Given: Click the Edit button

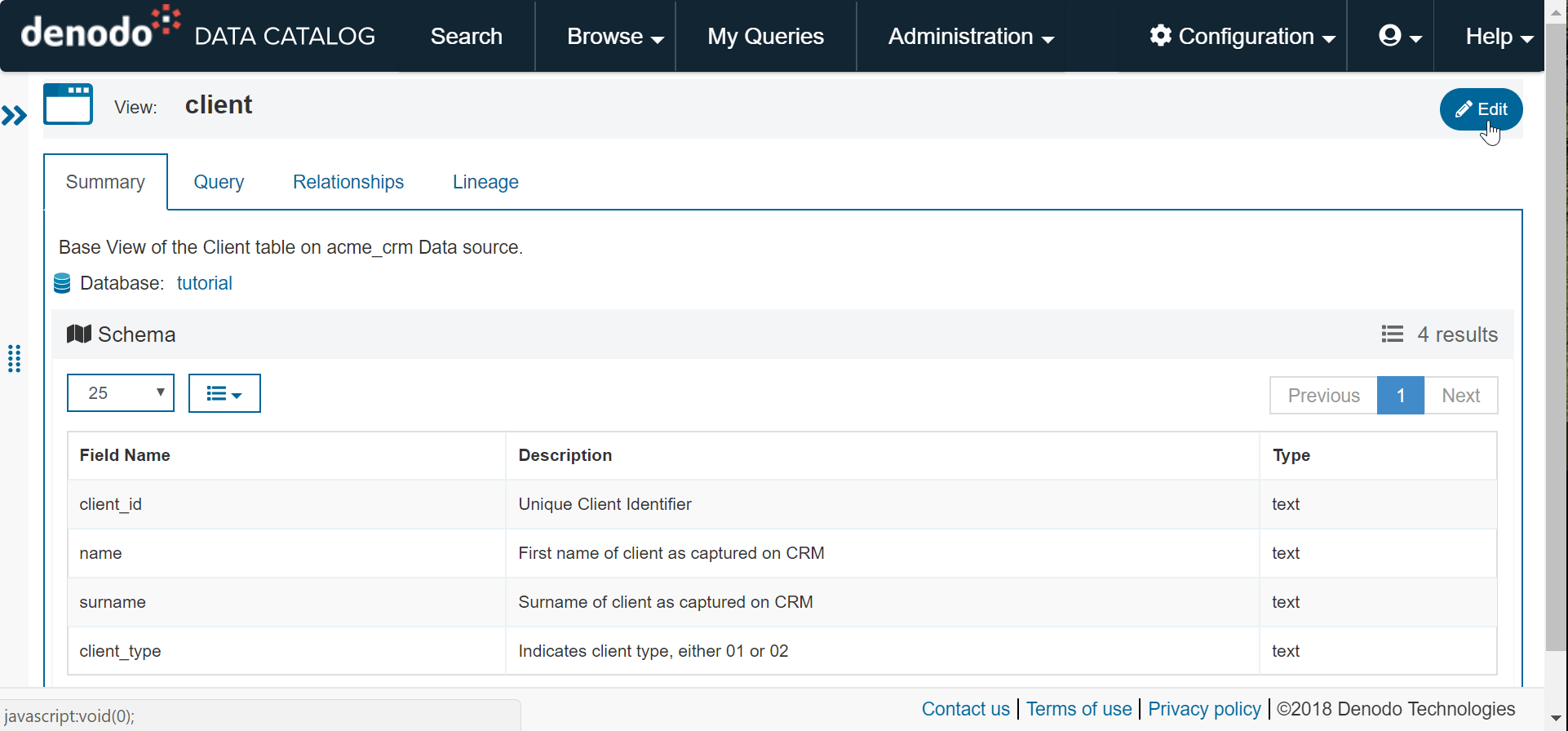Looking at the screenshot, I should pos(1481,109).
